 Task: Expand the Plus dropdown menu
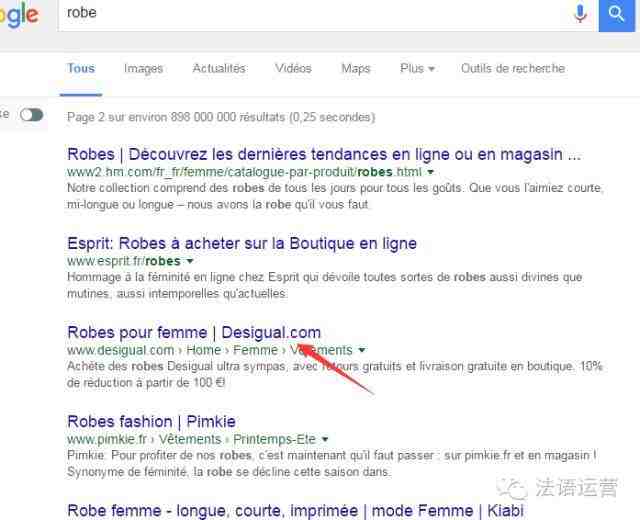[417, 68]
